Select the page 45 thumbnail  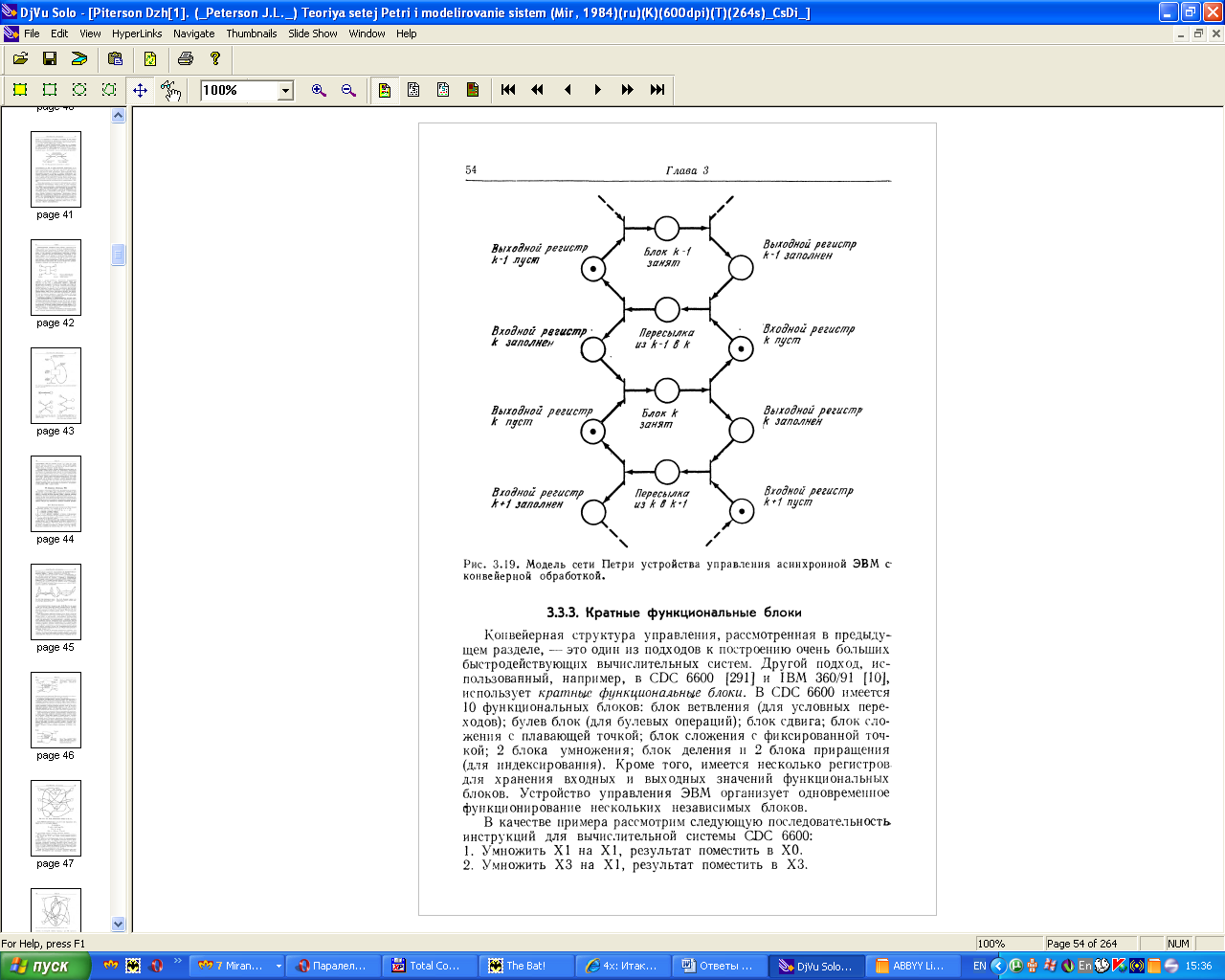pyautogui.click(x=56, y=602)
